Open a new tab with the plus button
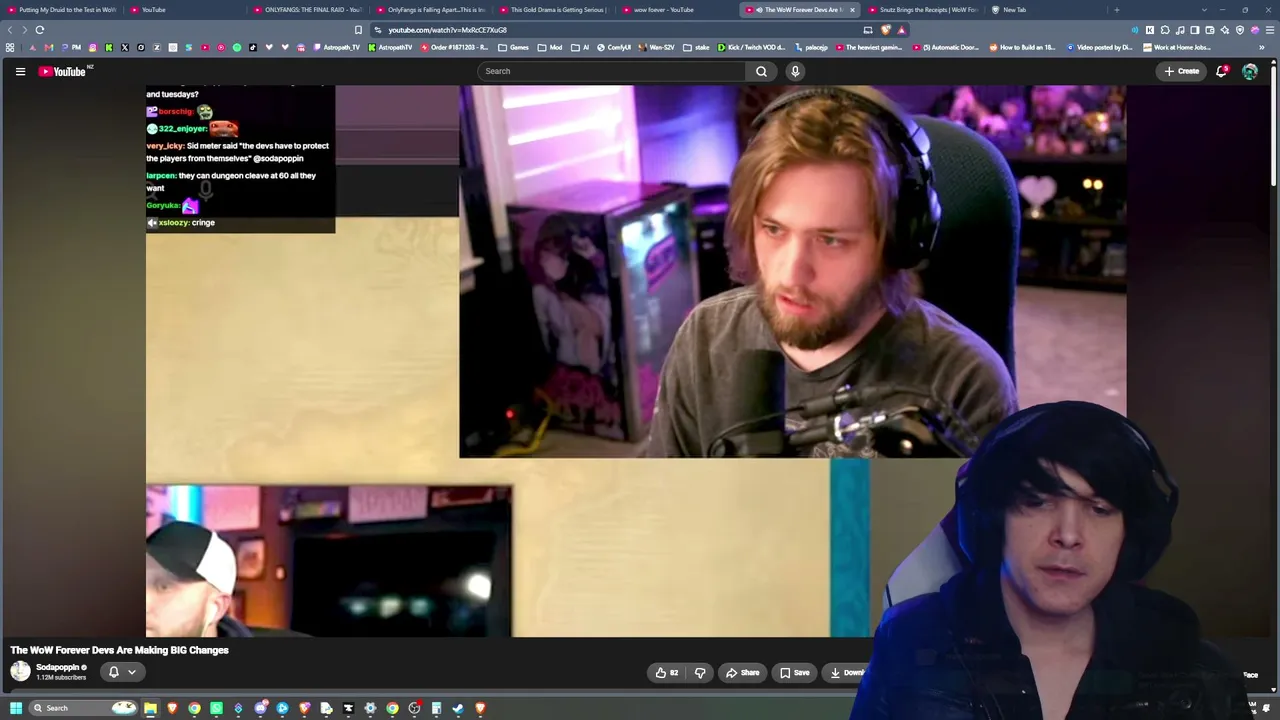The width and height of the screenshot is (1280, 720). point(1116,10)
